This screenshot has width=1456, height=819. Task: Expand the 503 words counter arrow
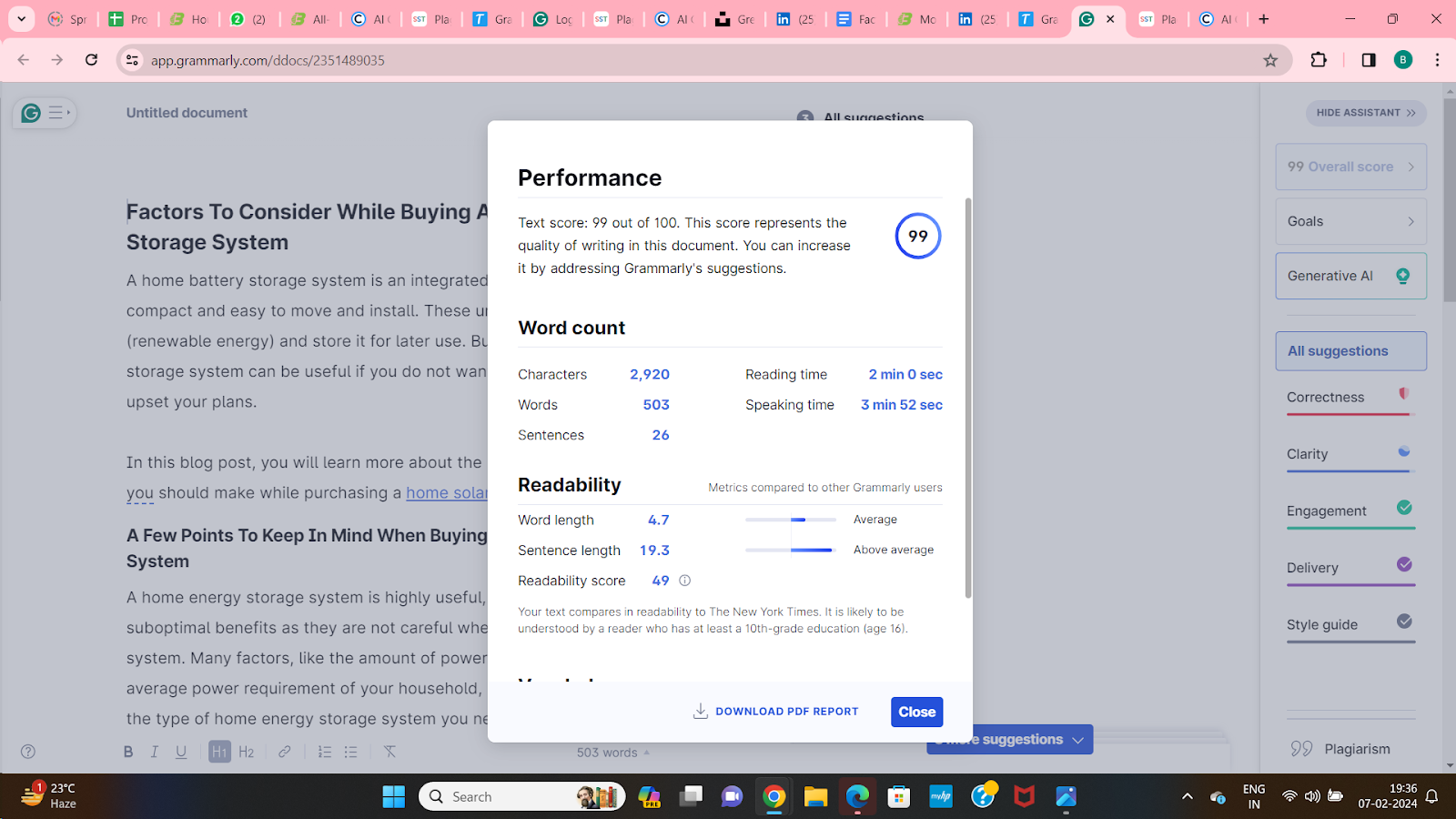(x=647, y=753)
